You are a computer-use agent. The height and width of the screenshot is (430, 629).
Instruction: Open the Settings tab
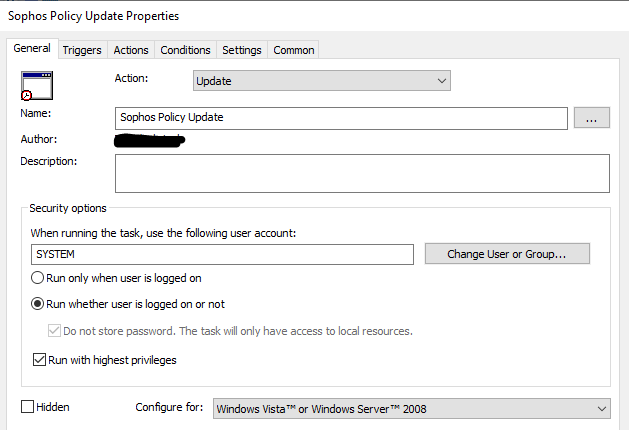click(242, 50)
